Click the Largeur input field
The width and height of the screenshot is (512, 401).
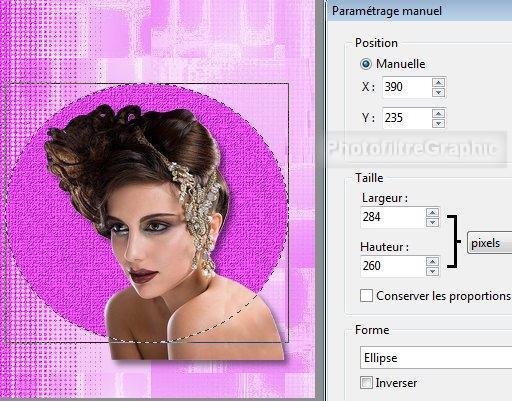click(x=393, y=217)
